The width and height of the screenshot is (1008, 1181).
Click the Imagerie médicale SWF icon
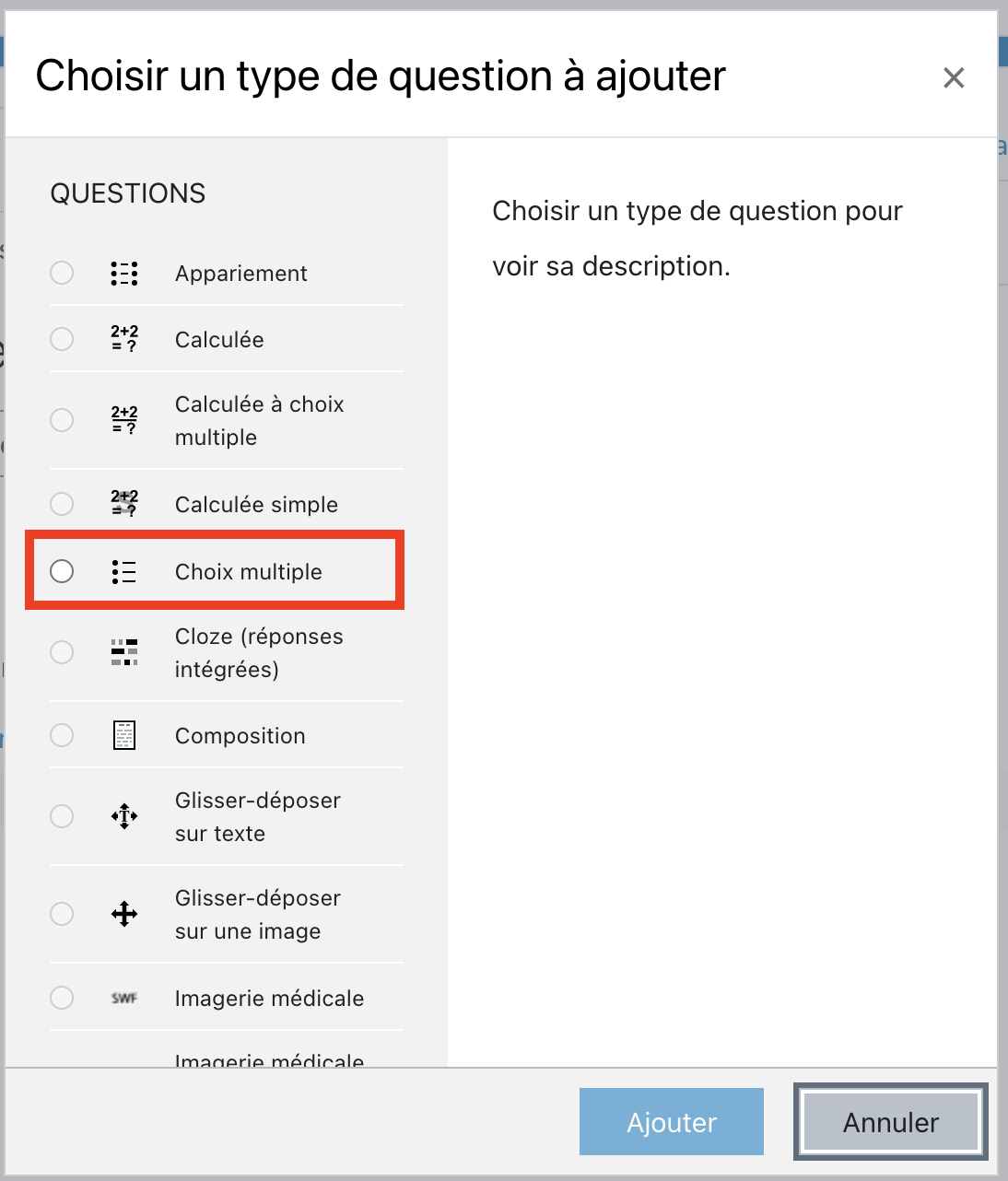click(124, 998)
